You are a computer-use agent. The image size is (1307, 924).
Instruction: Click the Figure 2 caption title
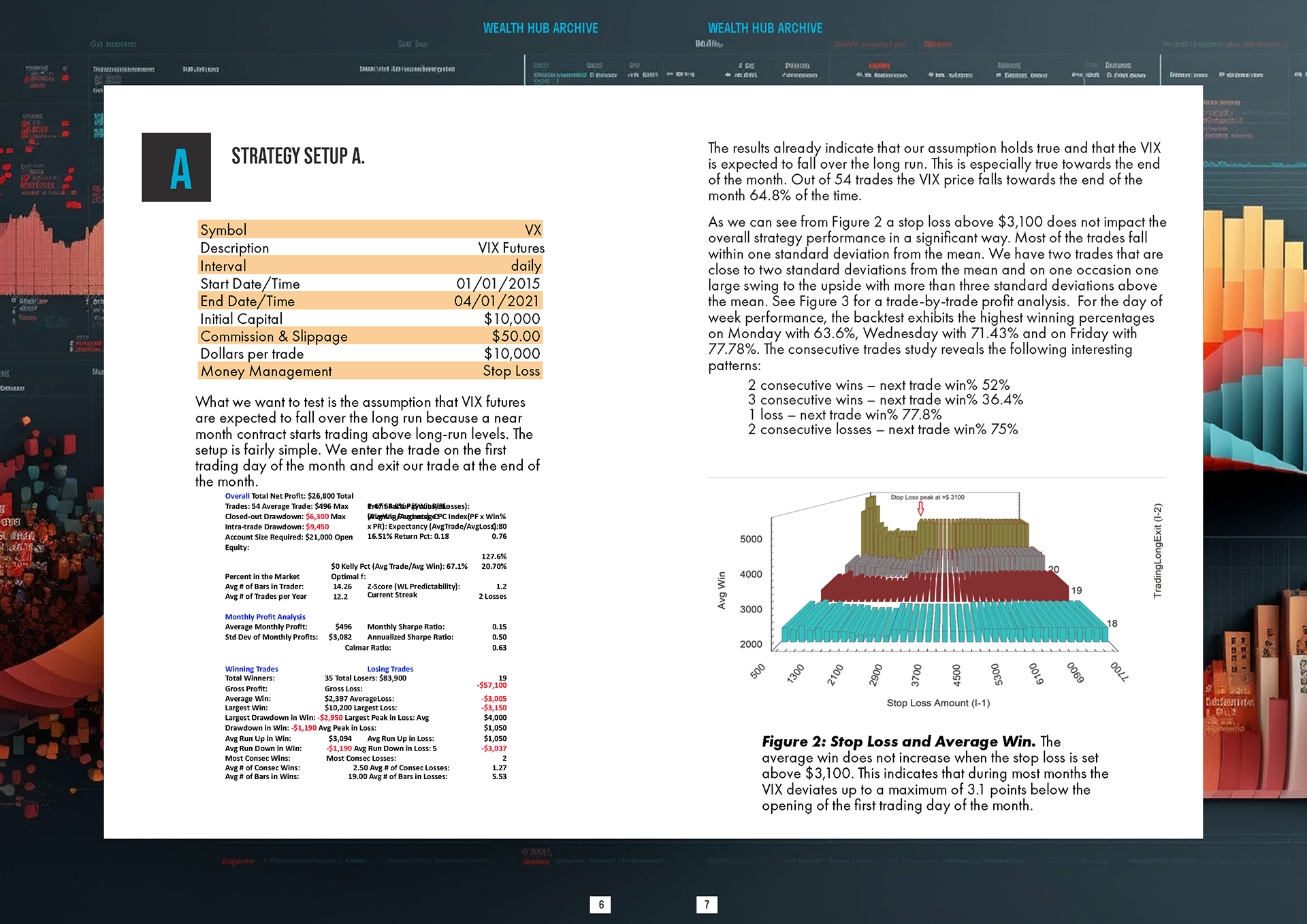click(898, 742)
